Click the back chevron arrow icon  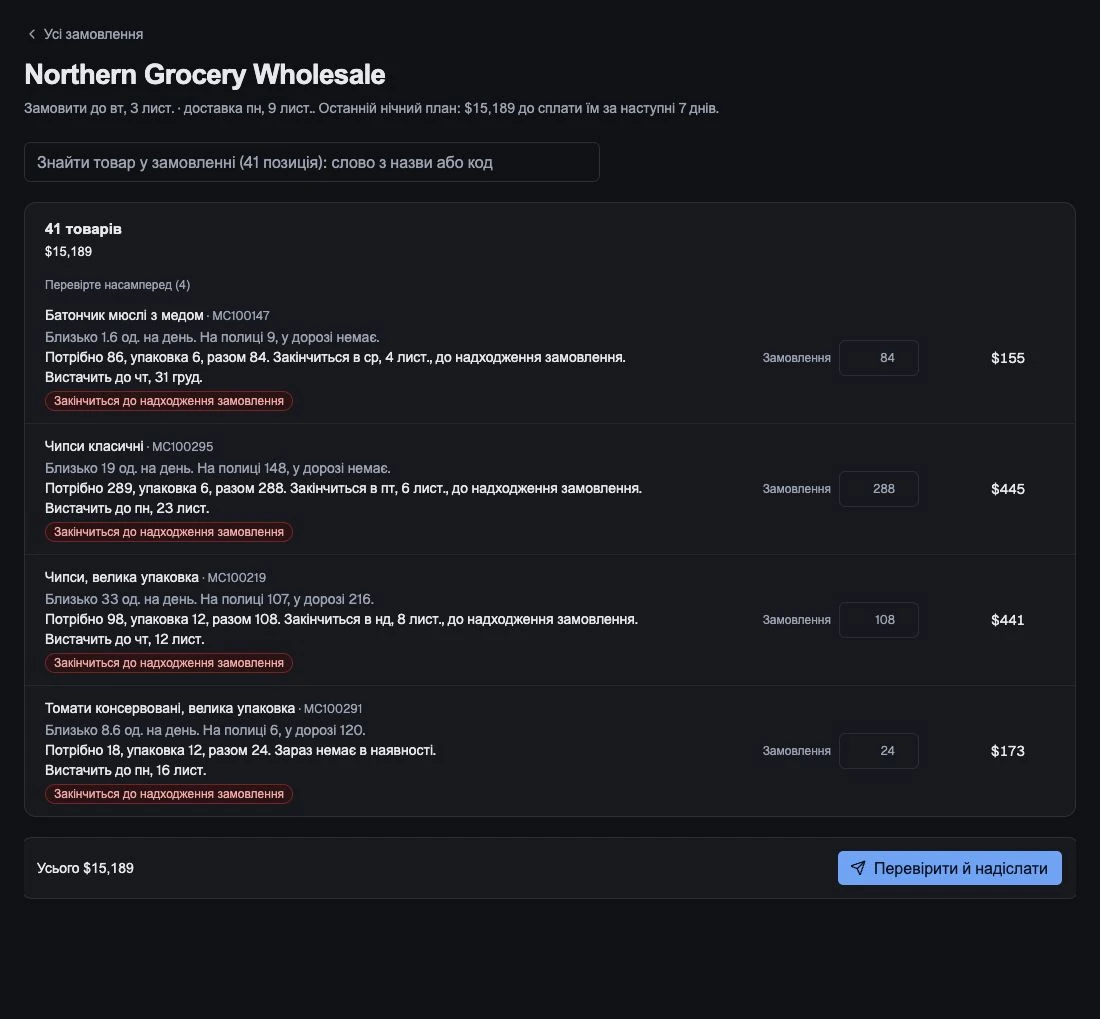32,34
